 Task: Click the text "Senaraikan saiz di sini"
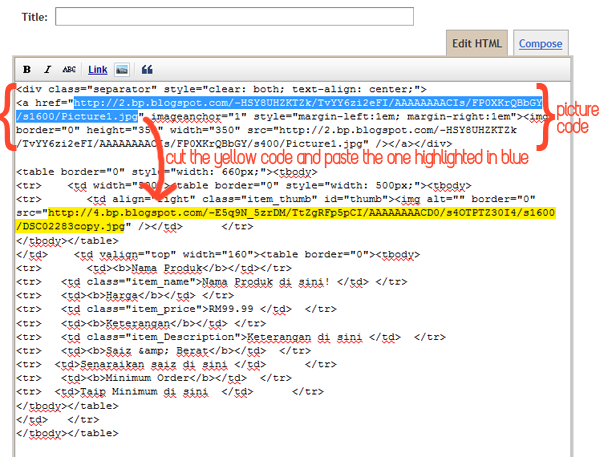(154, 364)
